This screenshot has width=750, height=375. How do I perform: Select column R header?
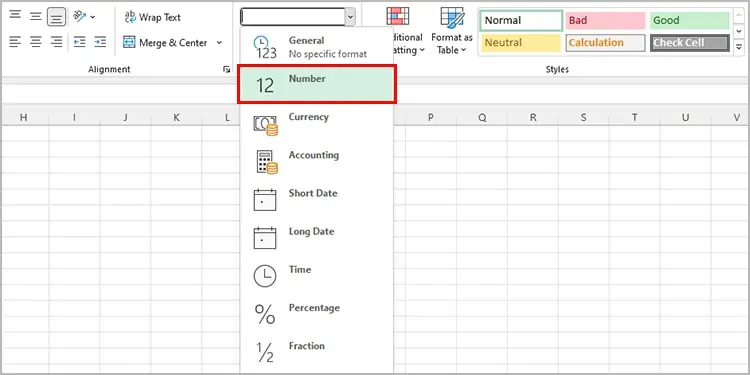coord(533,117)
